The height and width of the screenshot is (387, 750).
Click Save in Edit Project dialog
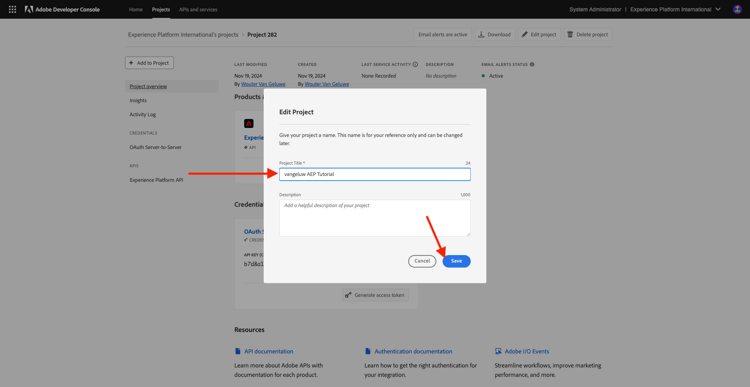456,261
